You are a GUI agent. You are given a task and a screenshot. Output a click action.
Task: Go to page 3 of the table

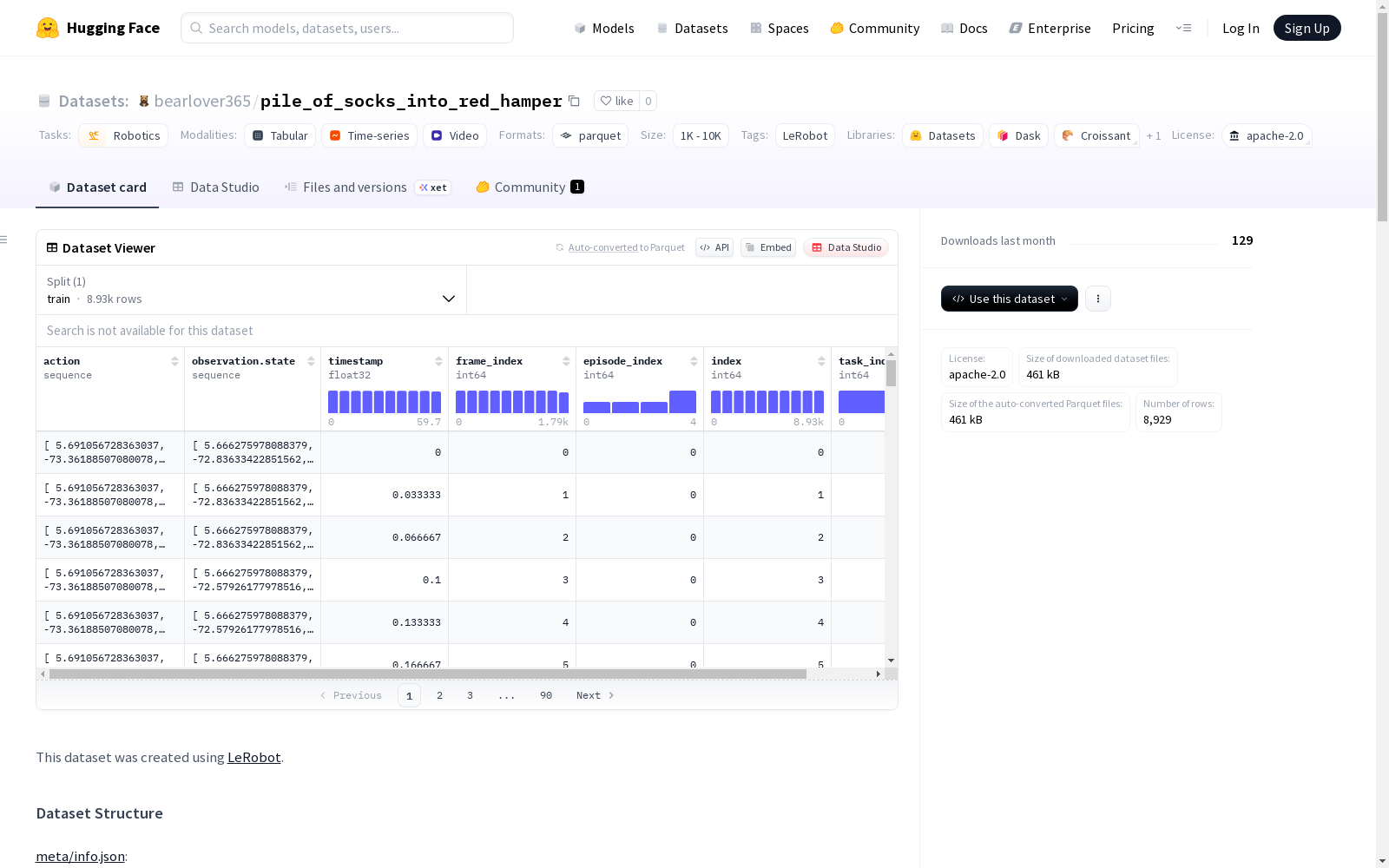pyautogui.click(x=471, y=695)
